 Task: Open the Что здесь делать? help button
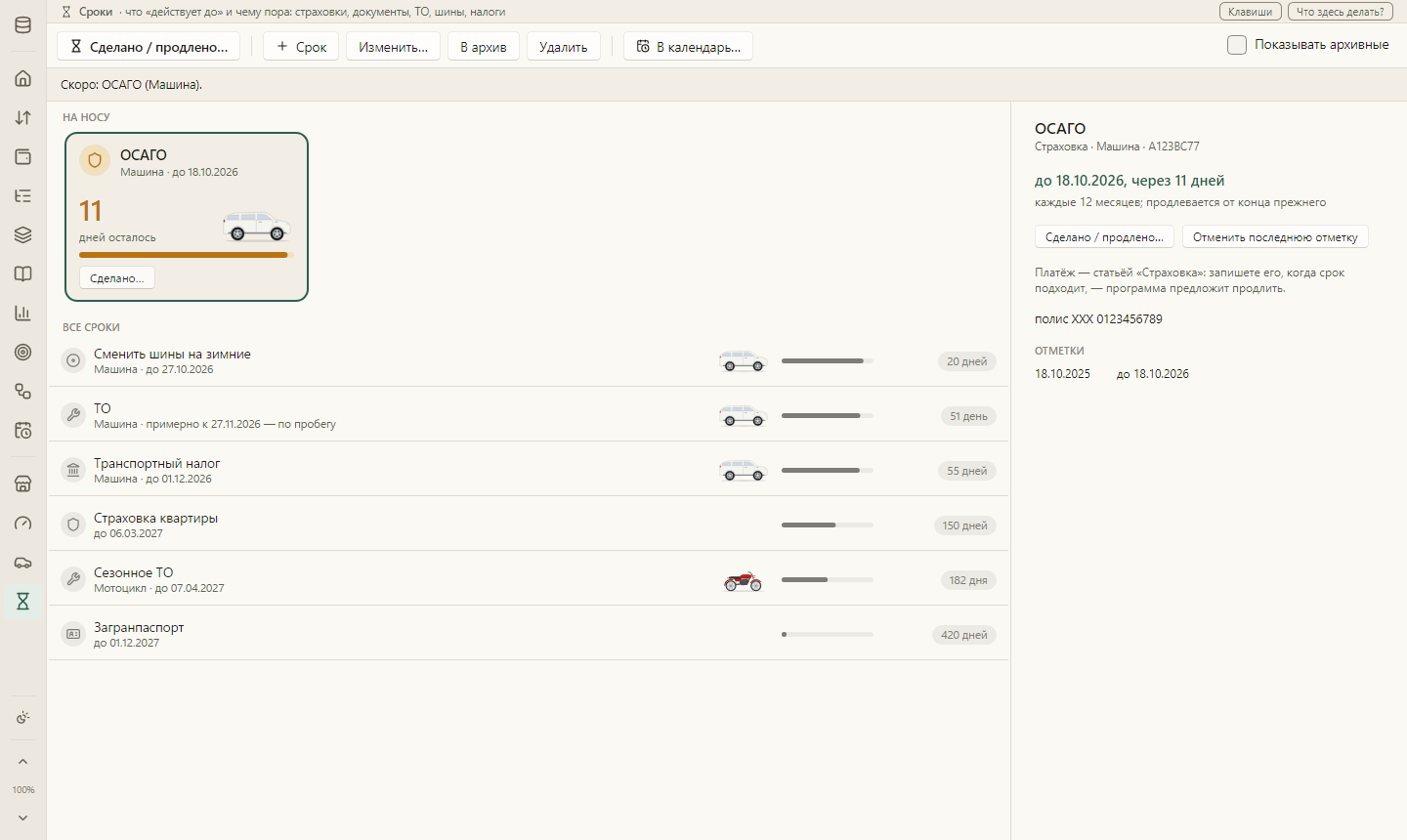[x=1341, y=12]
